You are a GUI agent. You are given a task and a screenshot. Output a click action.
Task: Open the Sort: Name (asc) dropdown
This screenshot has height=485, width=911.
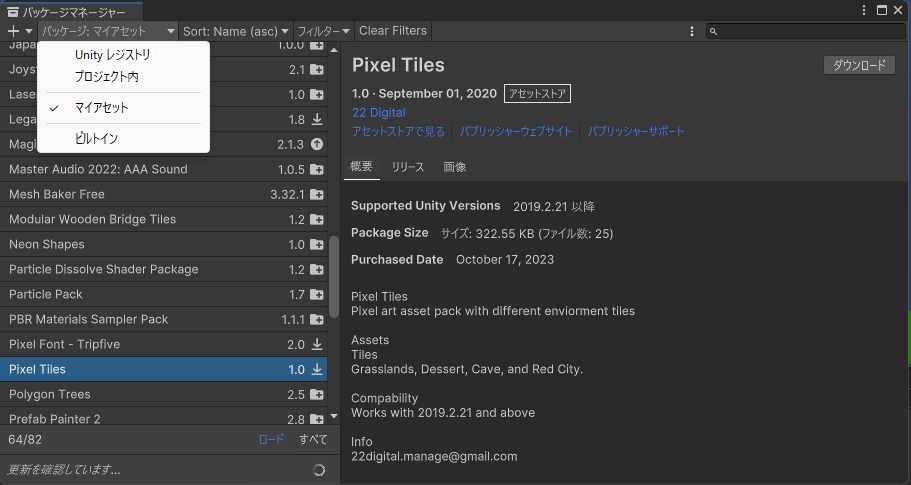coord(236,31)
